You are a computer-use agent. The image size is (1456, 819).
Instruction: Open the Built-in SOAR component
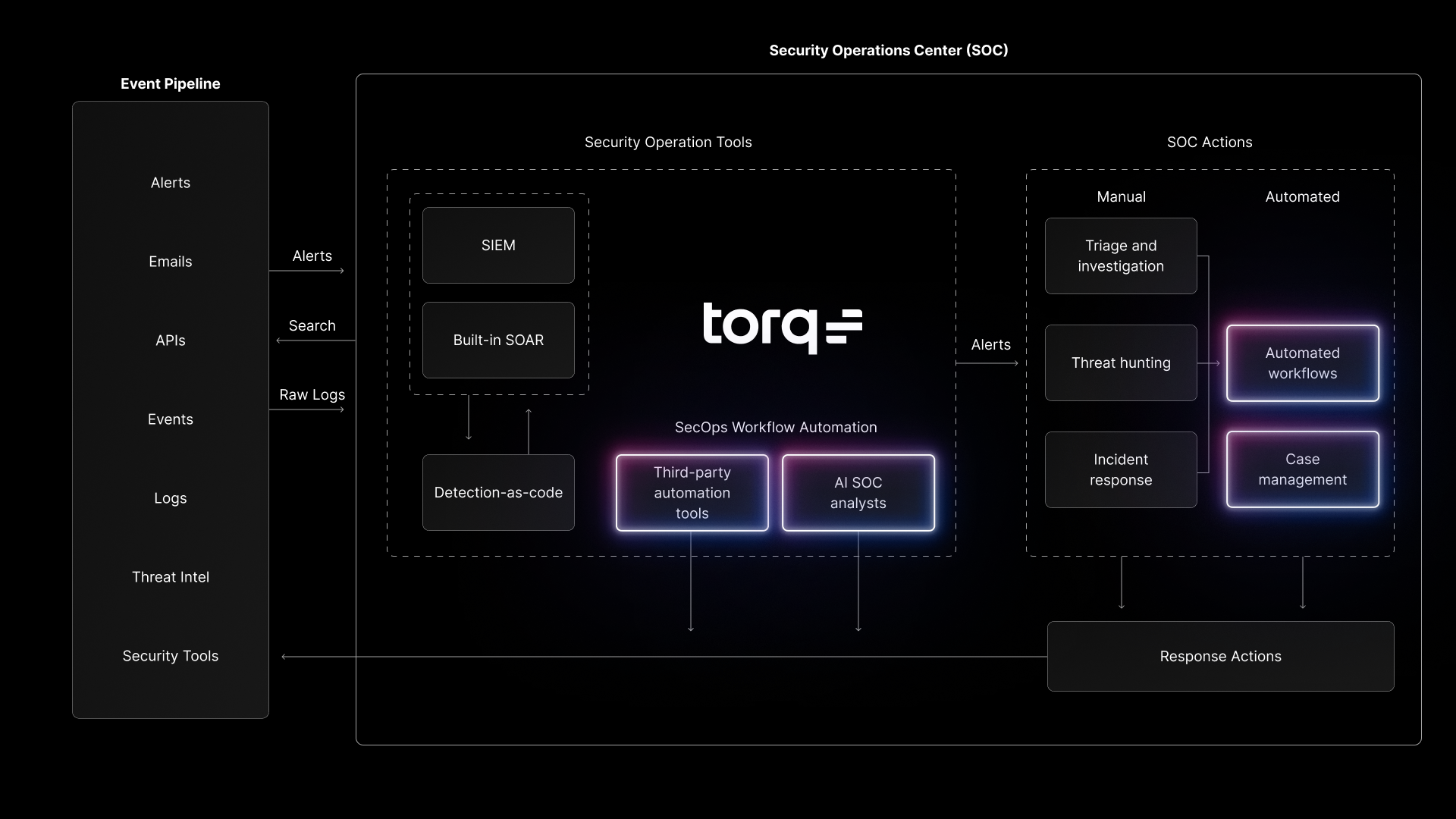(x=498, y=340)
